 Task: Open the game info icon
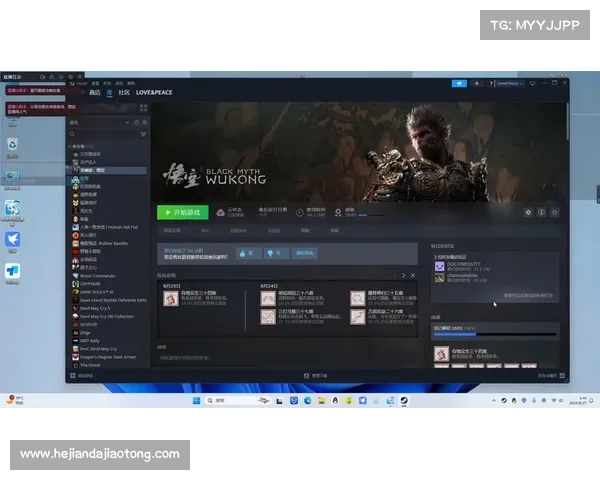[541, 212]
